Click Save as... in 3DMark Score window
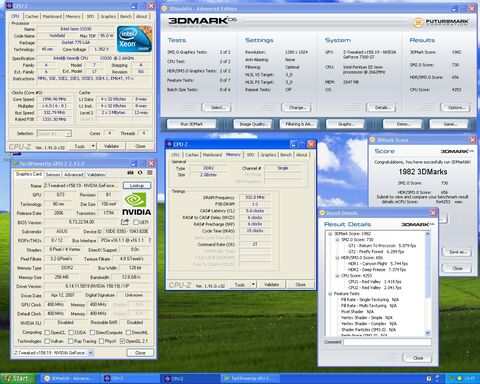This screenshot has height=384, width=480. [457, 252]
